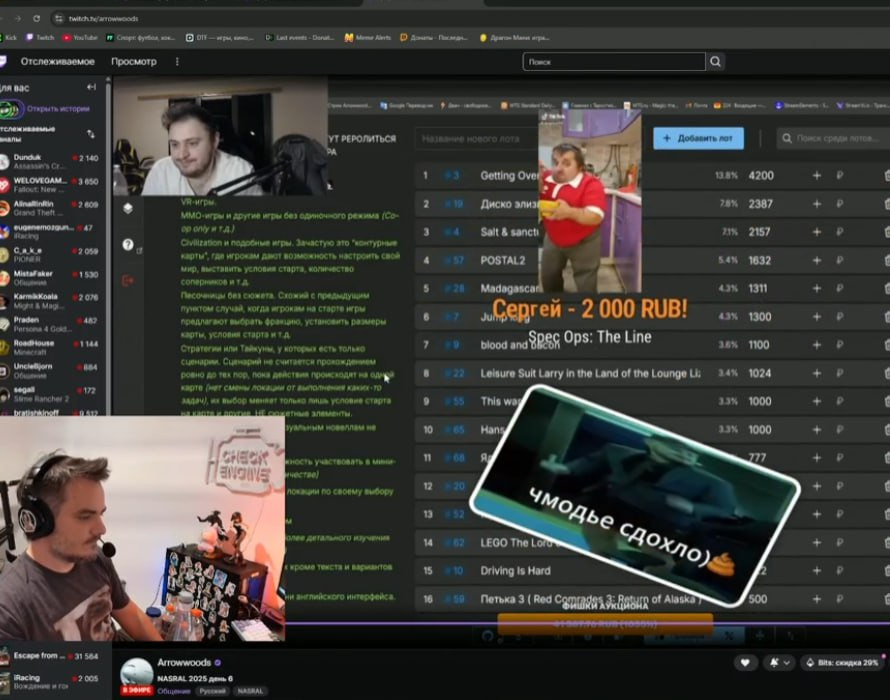The image size is (890, 700).
Task: Click the TikTok video overlay thumbnail
Action: coord(590,202)
